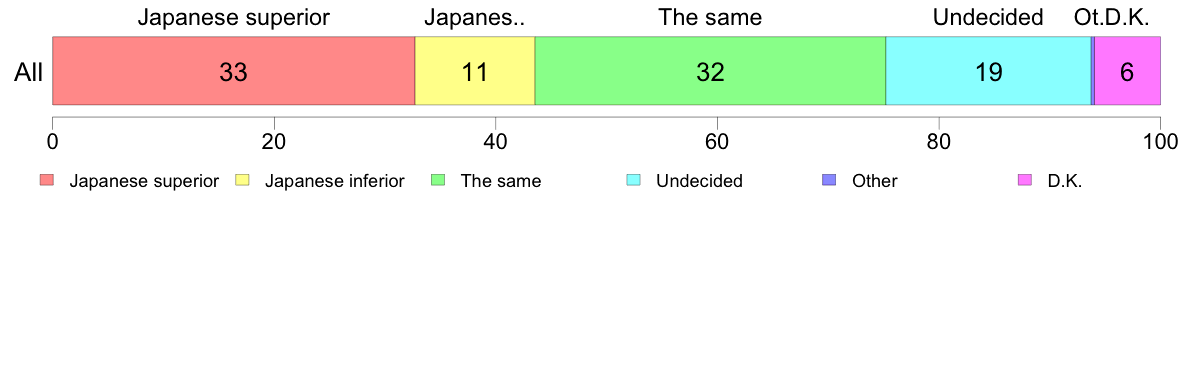The height and width of the screenshot is (368, 1188).
Task: Click the 'Undecided' header above the bar
Action: click(x=988, y=17)
